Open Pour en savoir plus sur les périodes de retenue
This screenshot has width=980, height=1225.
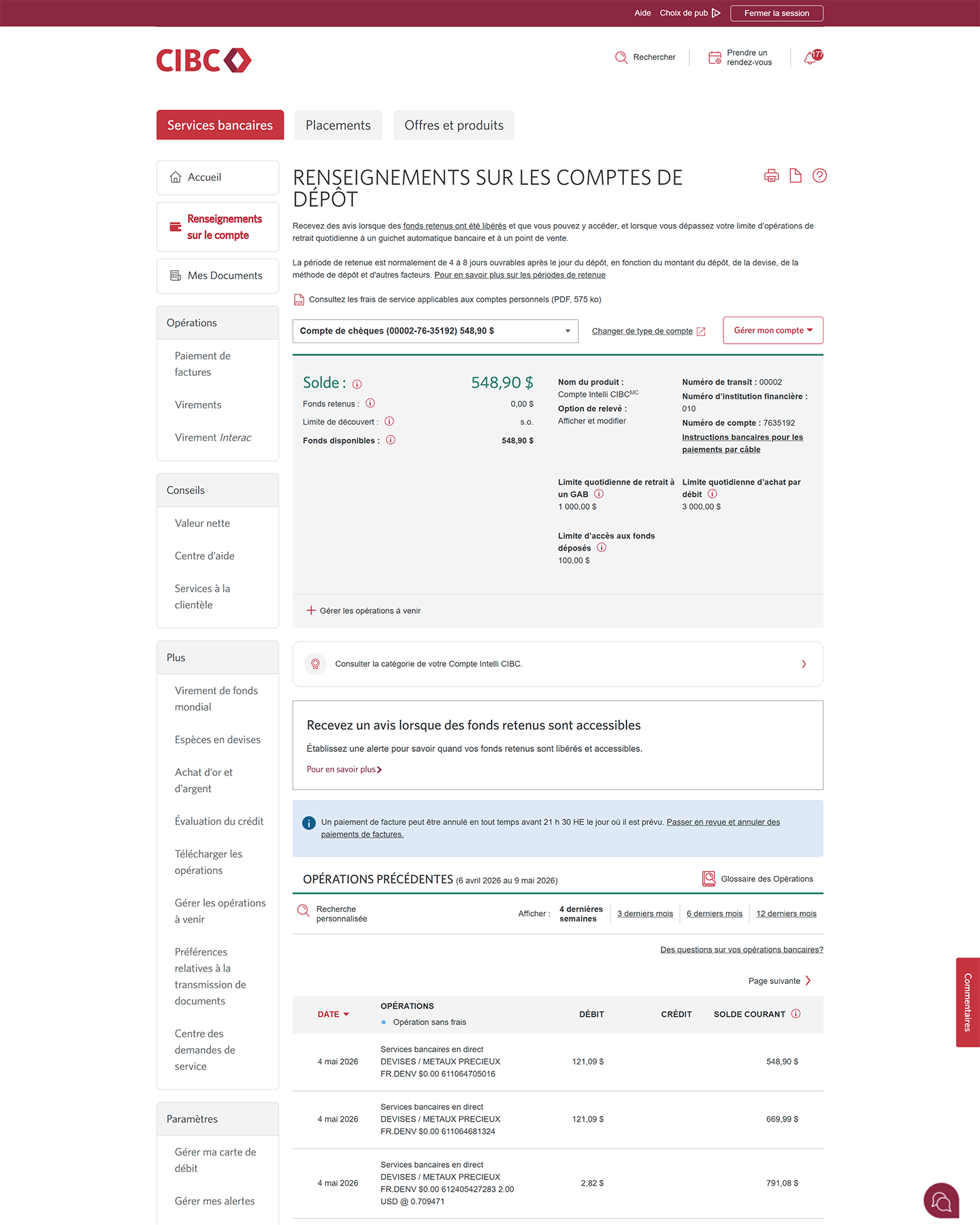coord(520,275)
